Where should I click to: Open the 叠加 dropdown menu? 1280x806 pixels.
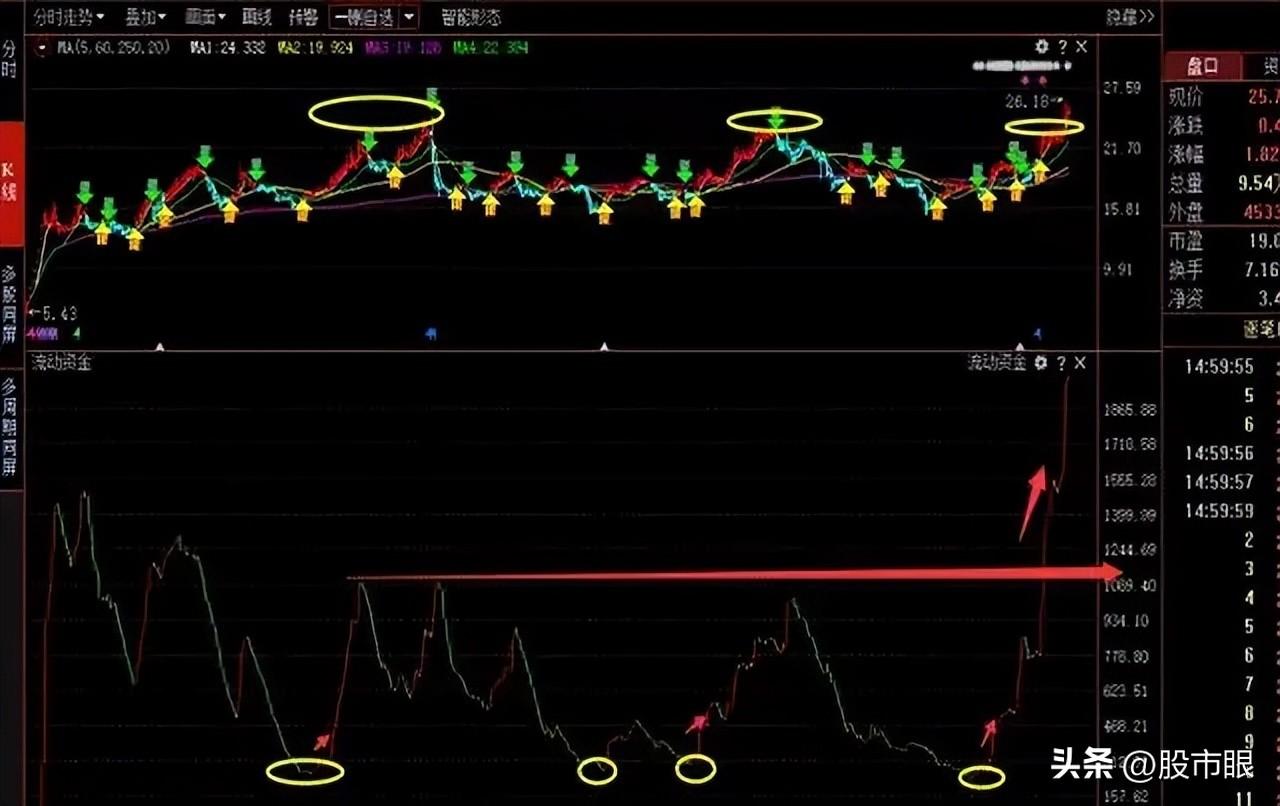click(146, 17)
